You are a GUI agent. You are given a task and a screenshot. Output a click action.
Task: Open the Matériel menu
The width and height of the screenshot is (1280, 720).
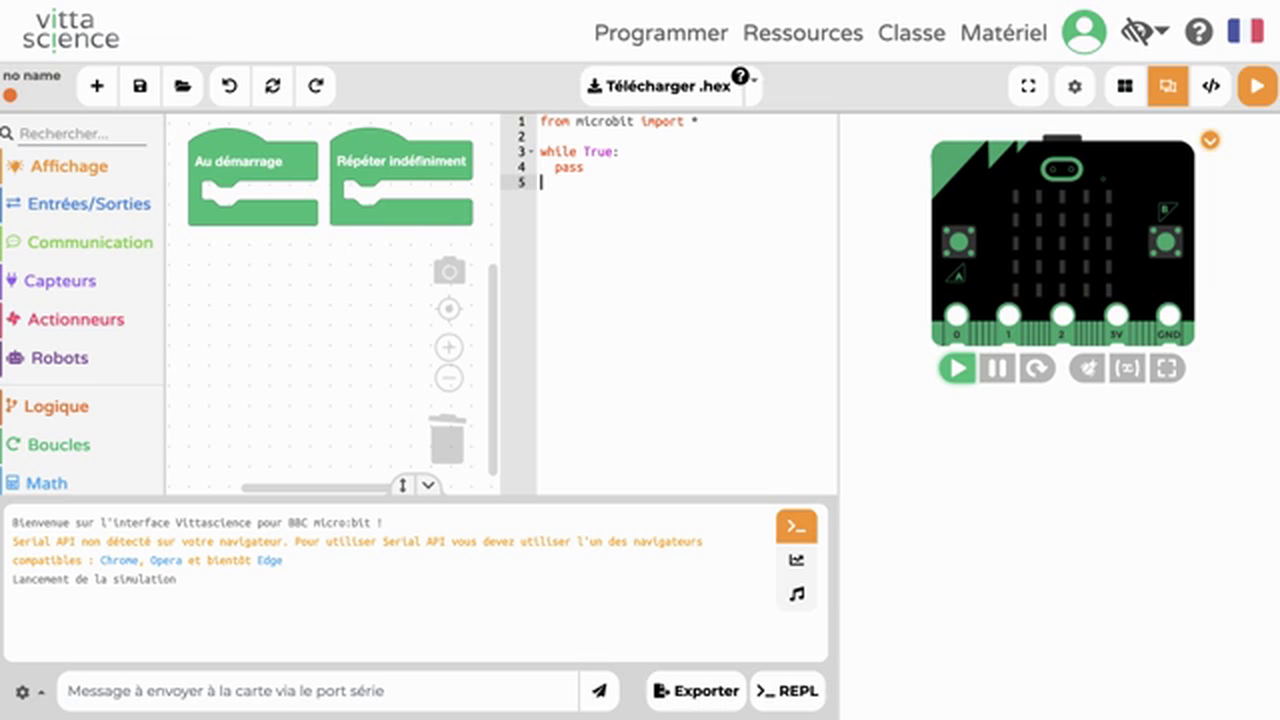[1003, 32]
